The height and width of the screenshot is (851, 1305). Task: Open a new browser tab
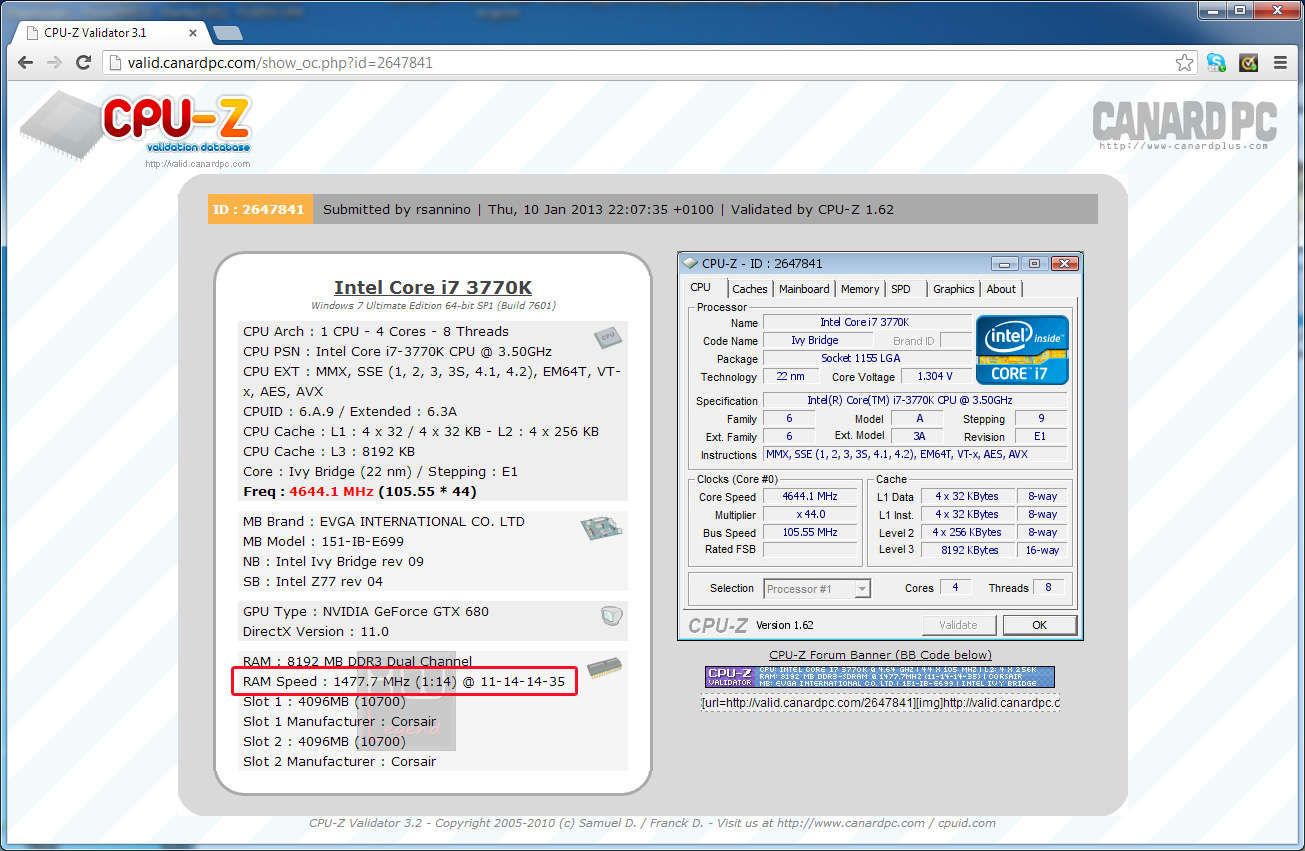[x=227, y=33]
